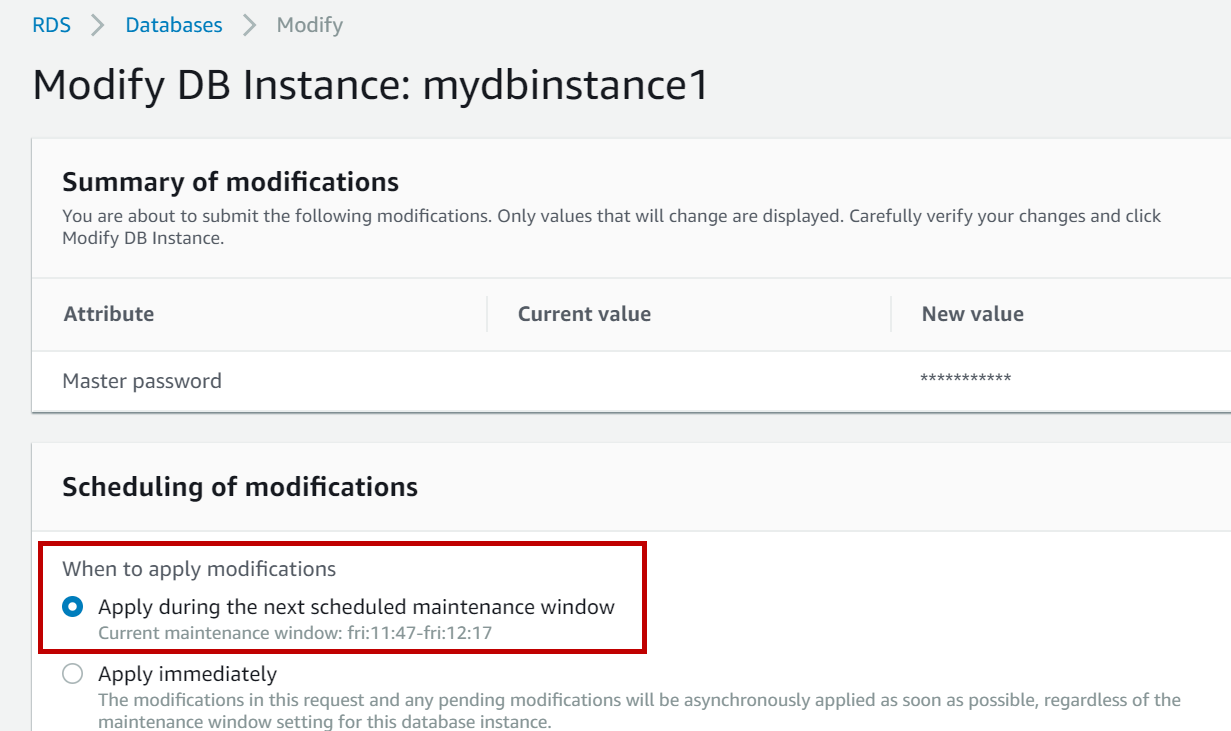The height and width of the screenshot is (731, 1231).
Task: Open the Databases breadcrumb link
Action: pos(174,25)
